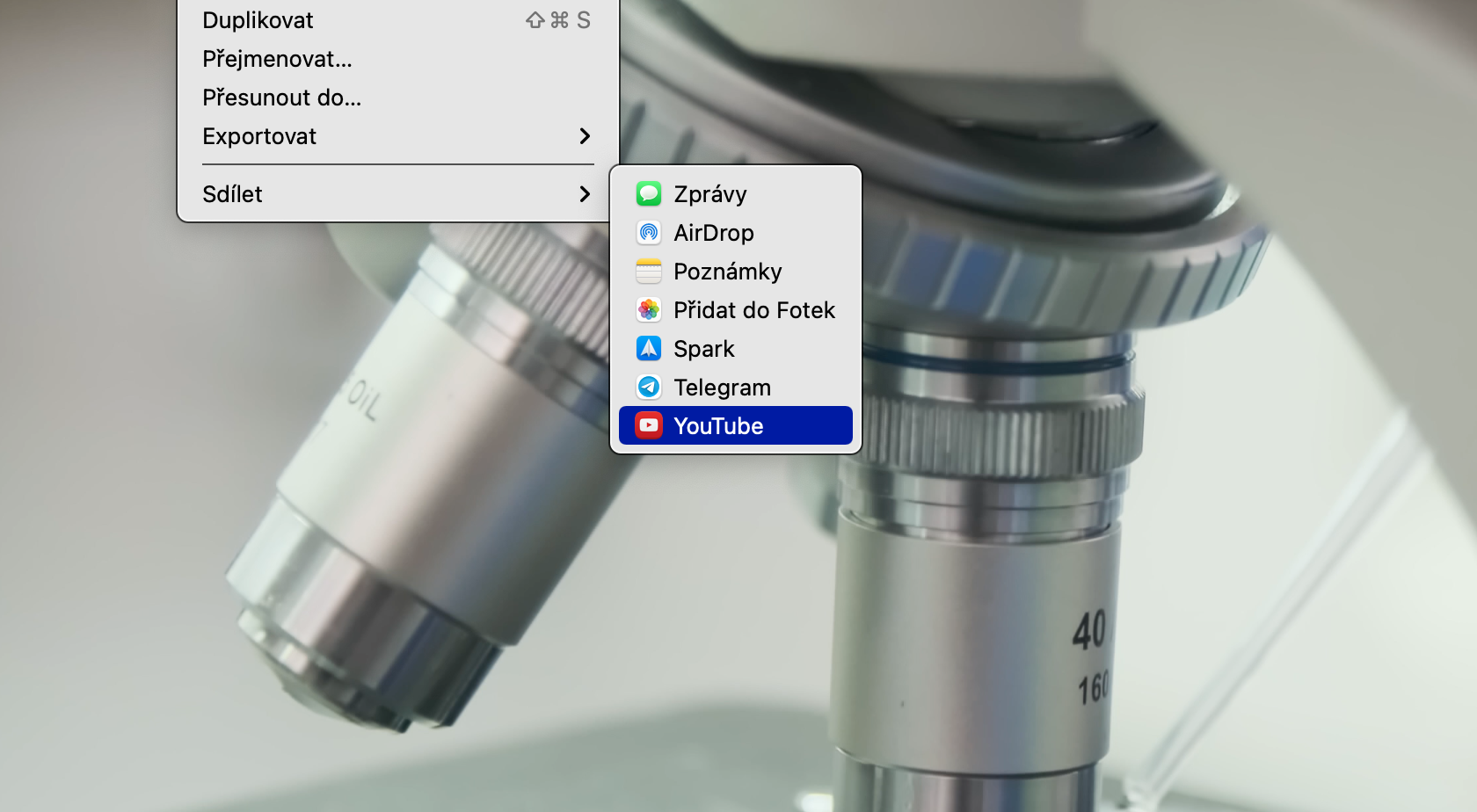Viewport: 1477px width, 812px height.
Task: Expand the Sdílet submenu arrow
Action: click(x=585, y=194)
